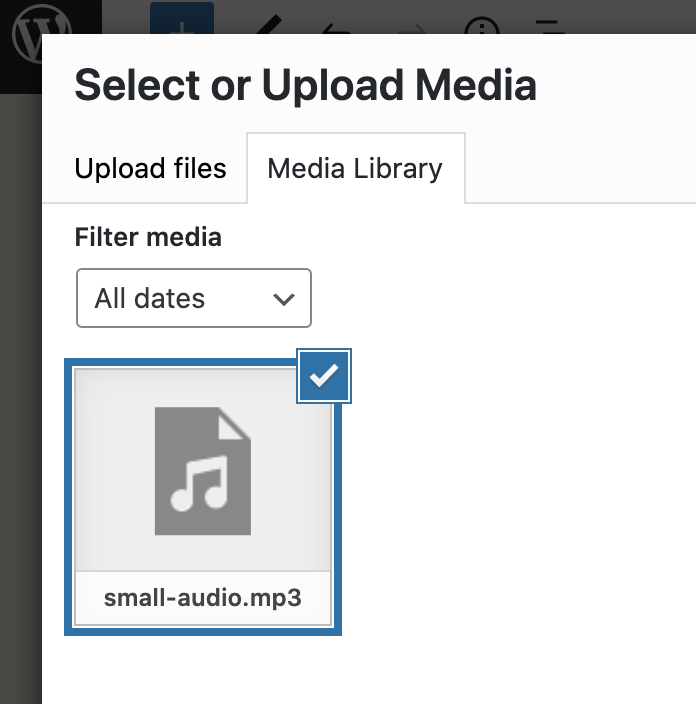Click the small-audio.mp3 filename label

(203, 598)
